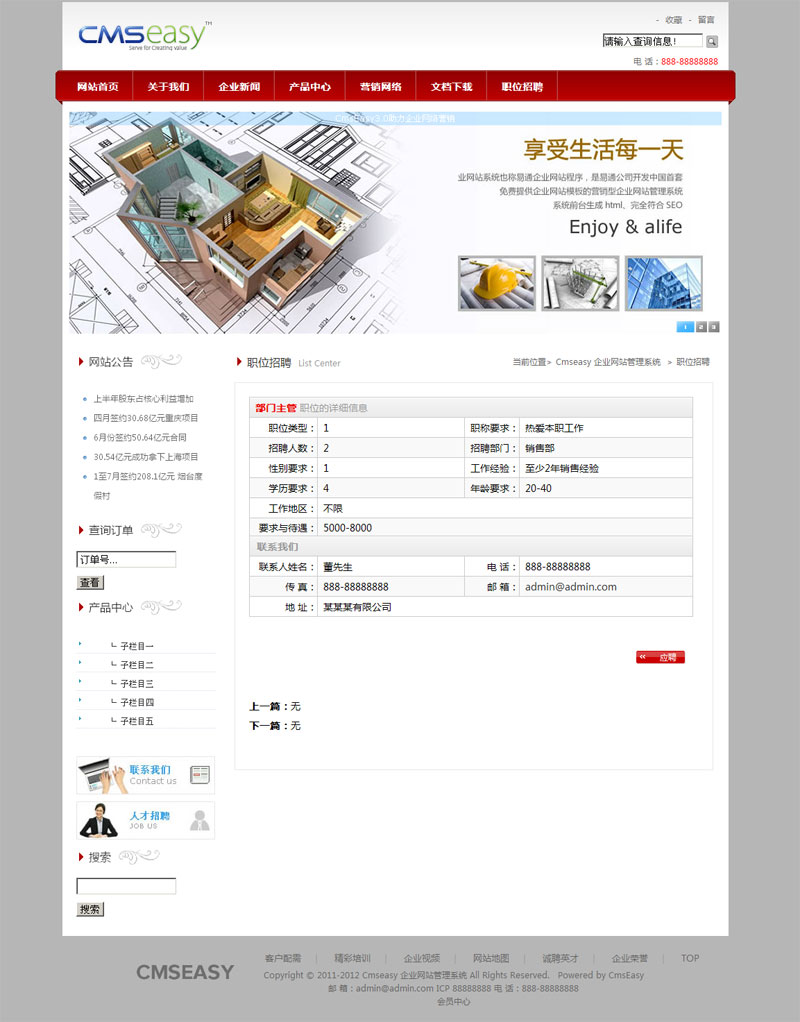Expand the 子栏目三 sidebar category
This screenshot has width=800, height=1022.
click(x=137, y=684)
